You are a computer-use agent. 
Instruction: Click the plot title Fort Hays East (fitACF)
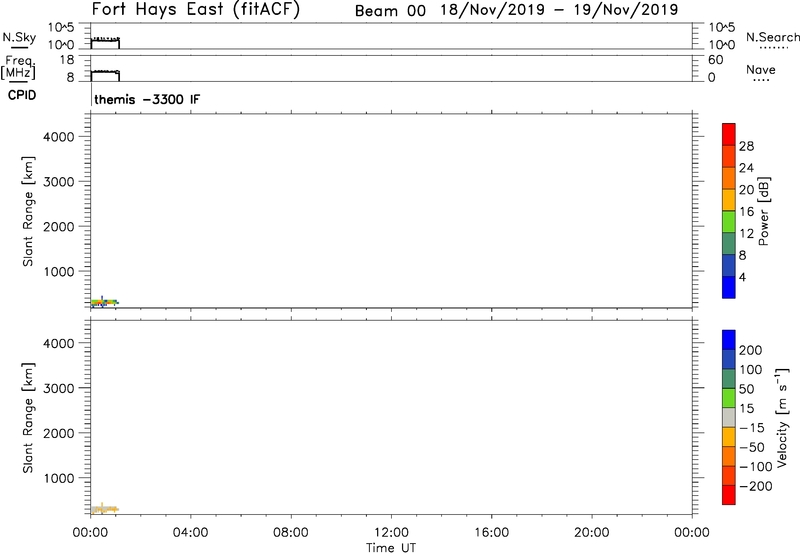pos(196,9)
